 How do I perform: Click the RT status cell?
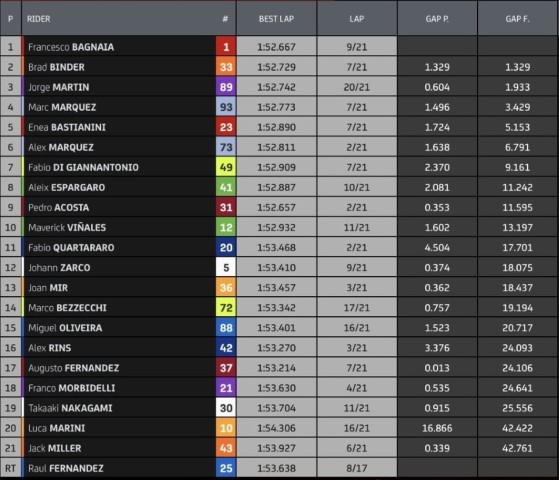coord(10,468)
